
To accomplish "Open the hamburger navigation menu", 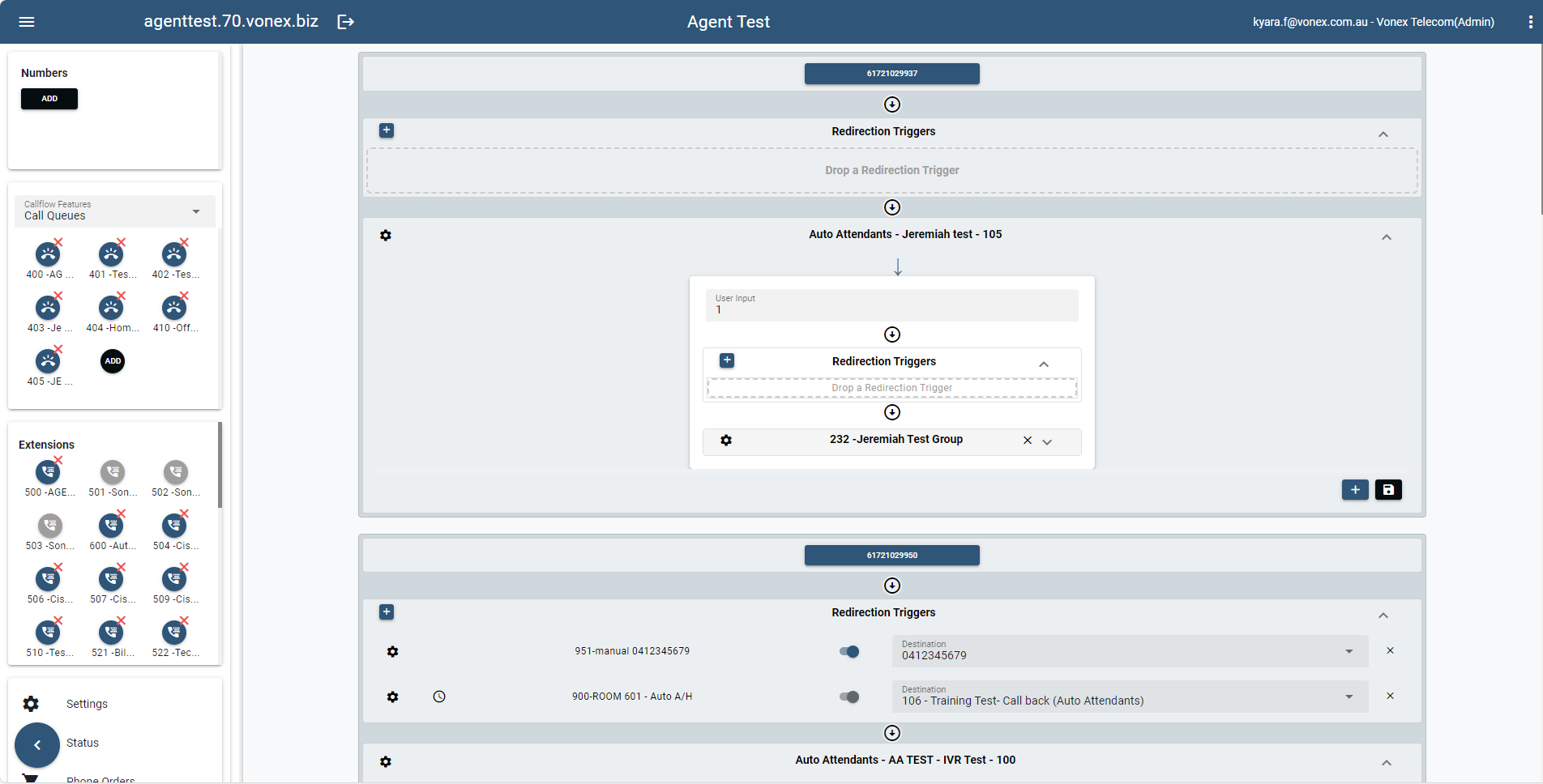I will (x=27, y=22).
